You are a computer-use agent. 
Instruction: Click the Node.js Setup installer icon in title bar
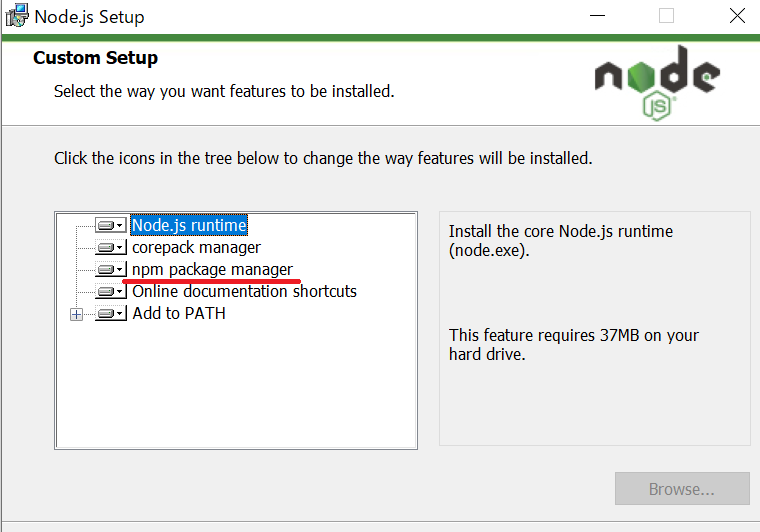(17, 16)
